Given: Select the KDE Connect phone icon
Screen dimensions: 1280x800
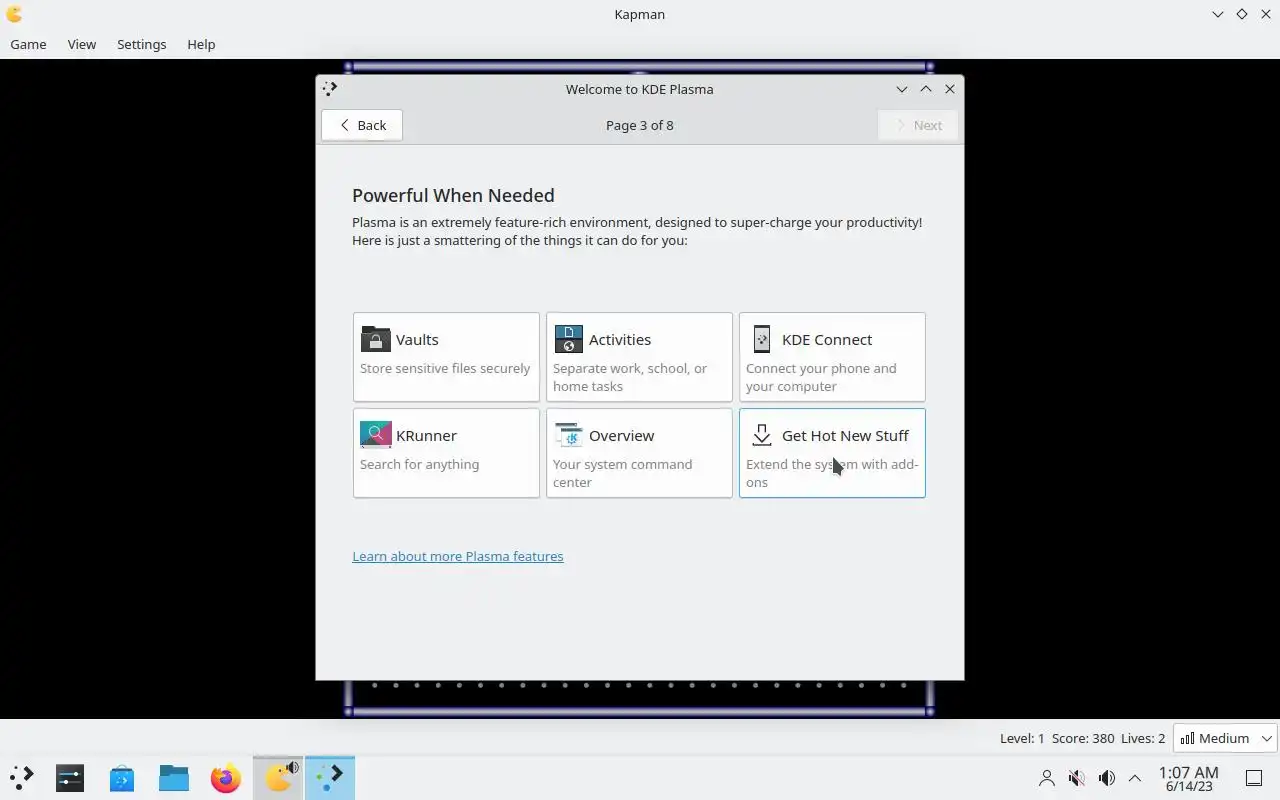Looking at the screenshot, I should [x=761, y=339].
